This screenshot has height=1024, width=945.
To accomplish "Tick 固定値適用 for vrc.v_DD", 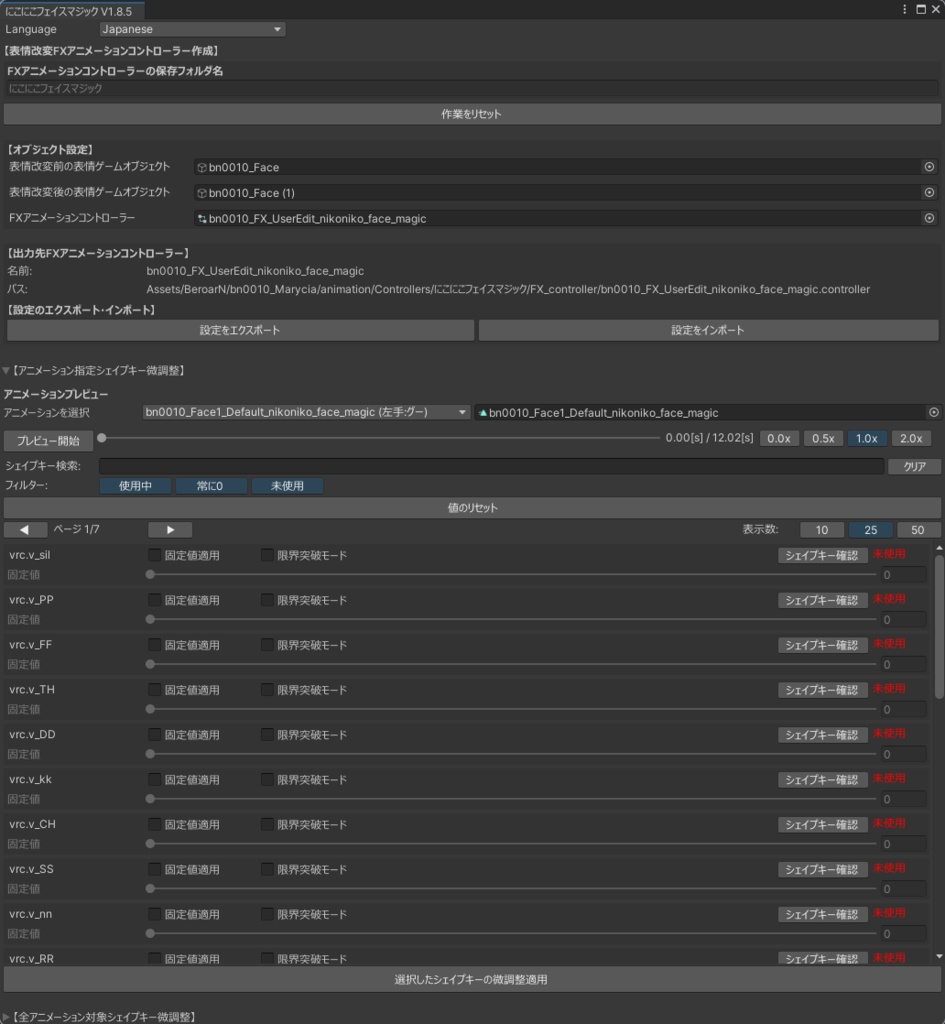I will [154, 735].
